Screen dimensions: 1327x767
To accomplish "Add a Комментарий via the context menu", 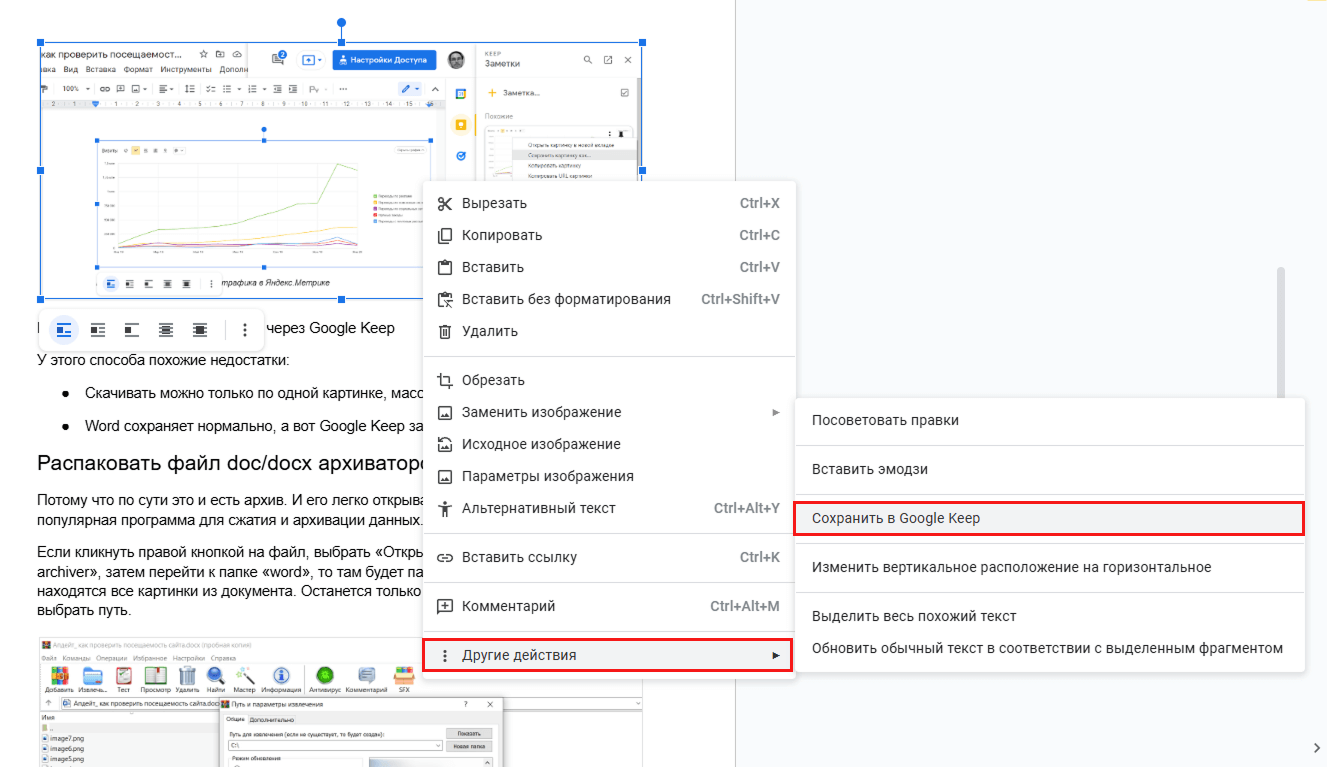I will 609,606.
